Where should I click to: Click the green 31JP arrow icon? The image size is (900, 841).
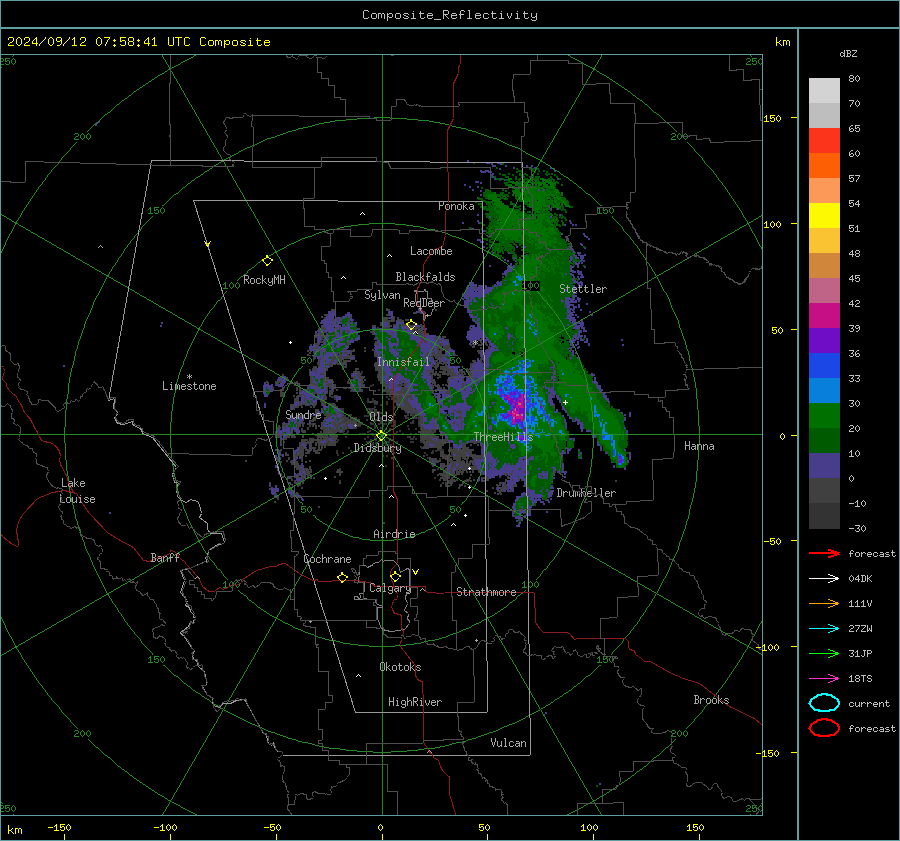pos(824,653)
